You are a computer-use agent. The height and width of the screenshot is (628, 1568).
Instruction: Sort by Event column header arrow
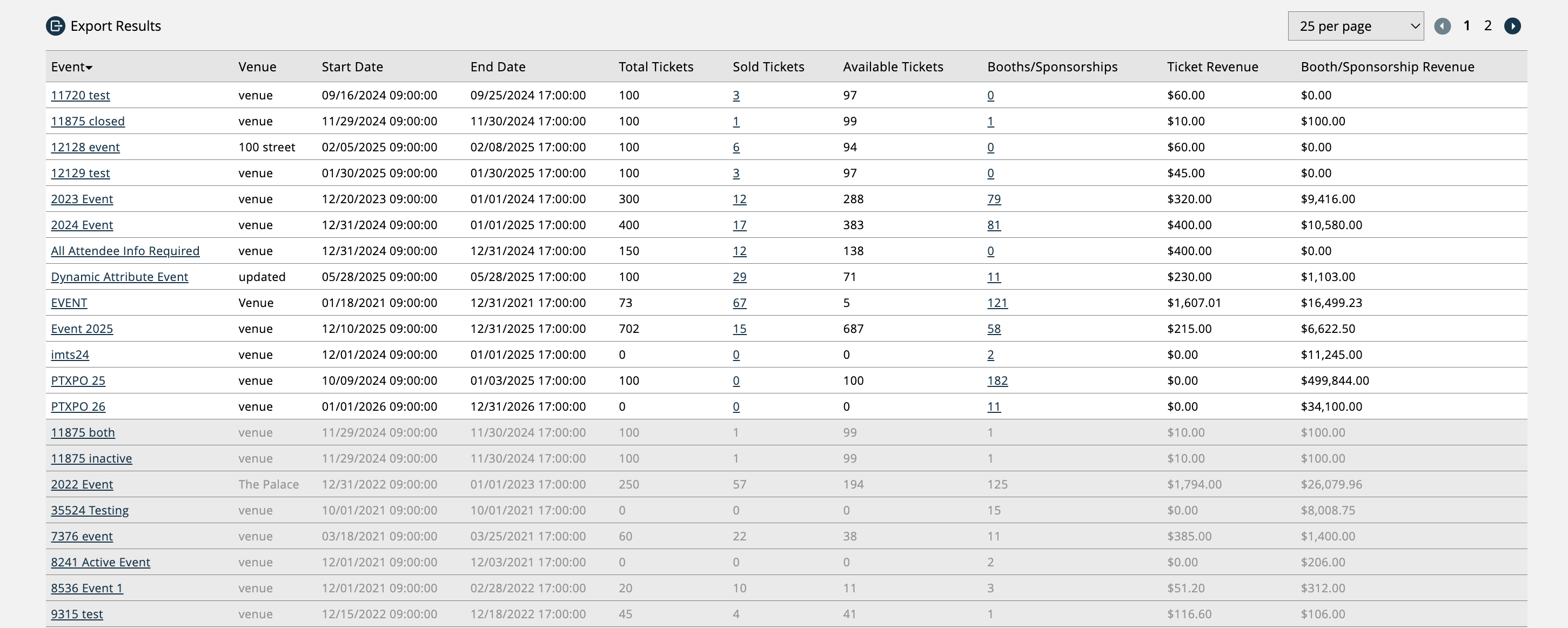(x=89, y=68)
